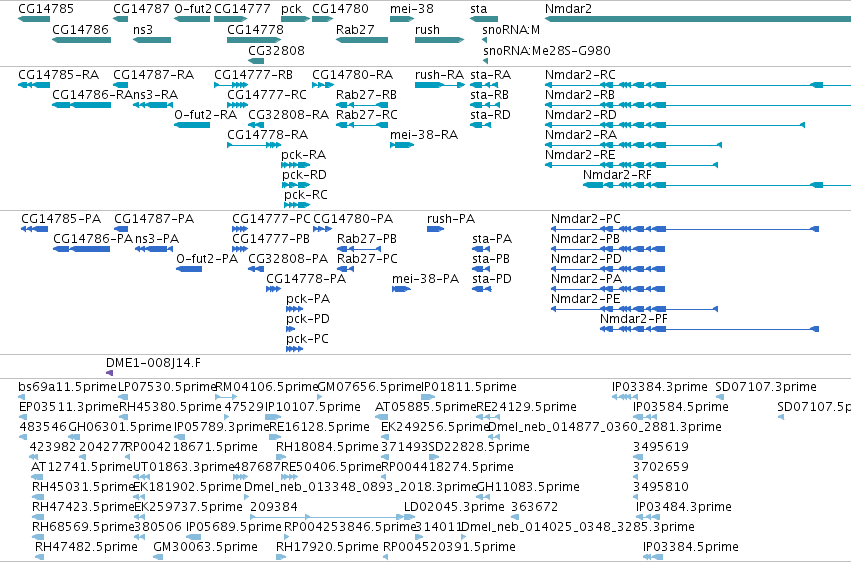Select the Nmdar2-RD transcript label
Image resolution: width=851 pixels, height=562 pixels.
point(581,115)
